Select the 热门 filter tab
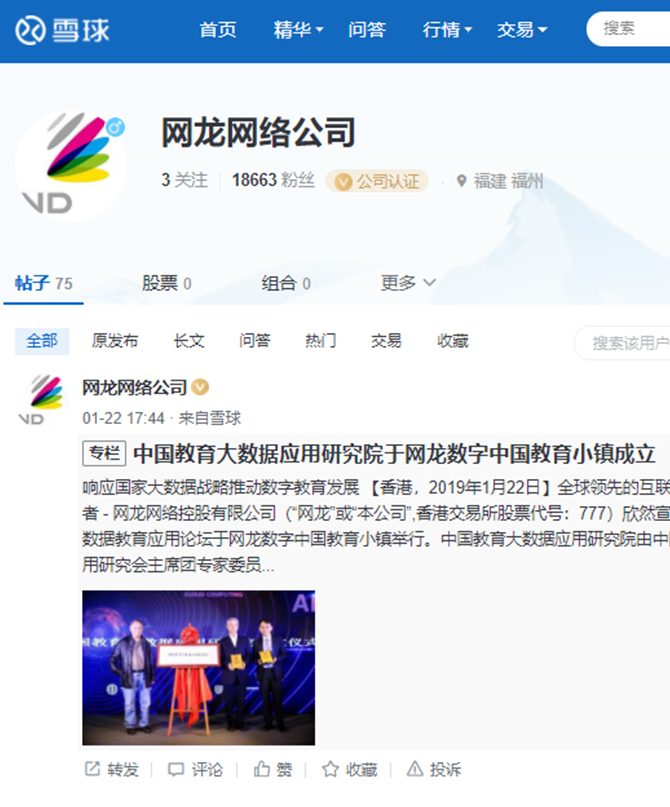The width and height of the screenshot is (670, 807). pyautogui.click(x=321, y=341)
